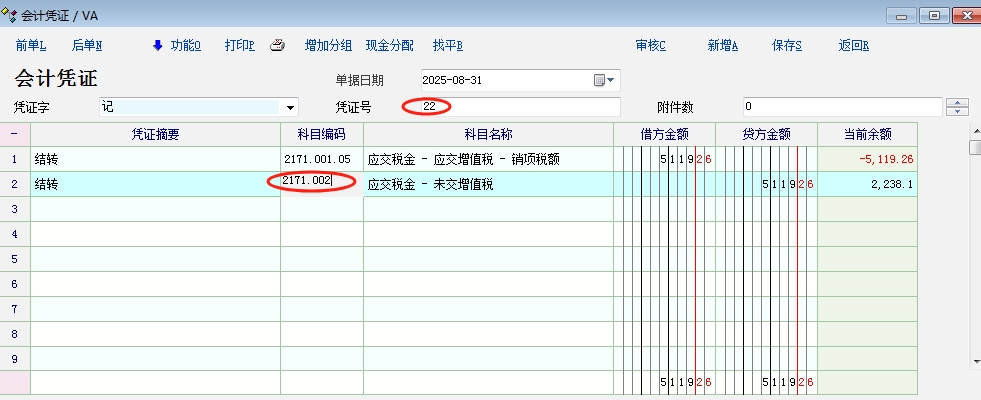Go to next voucher with 后单
This screenshot has height=400, width=981.
[x=87, y=45]
